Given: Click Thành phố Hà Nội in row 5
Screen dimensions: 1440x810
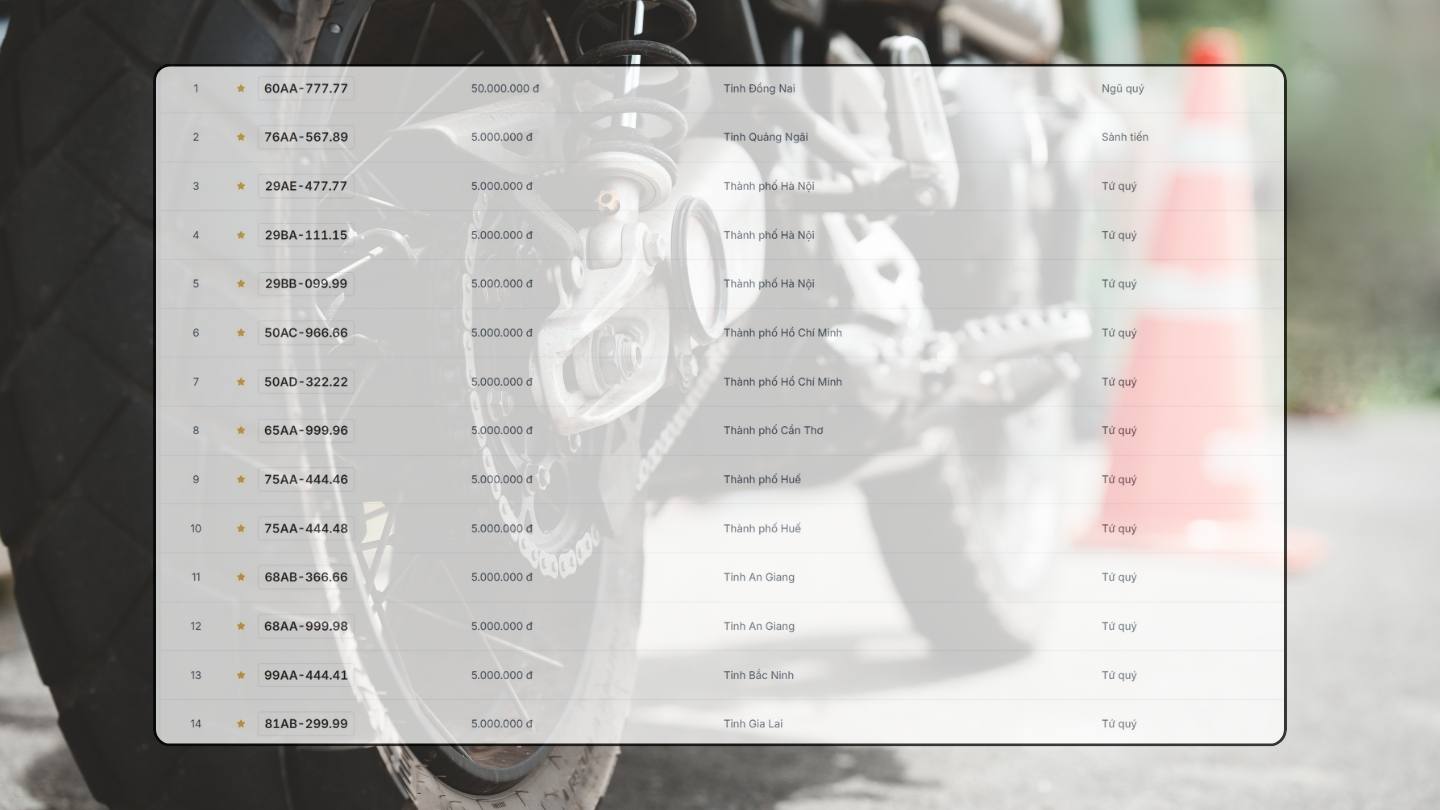Looking at the screenshot, I should click(x=769, y=284).
